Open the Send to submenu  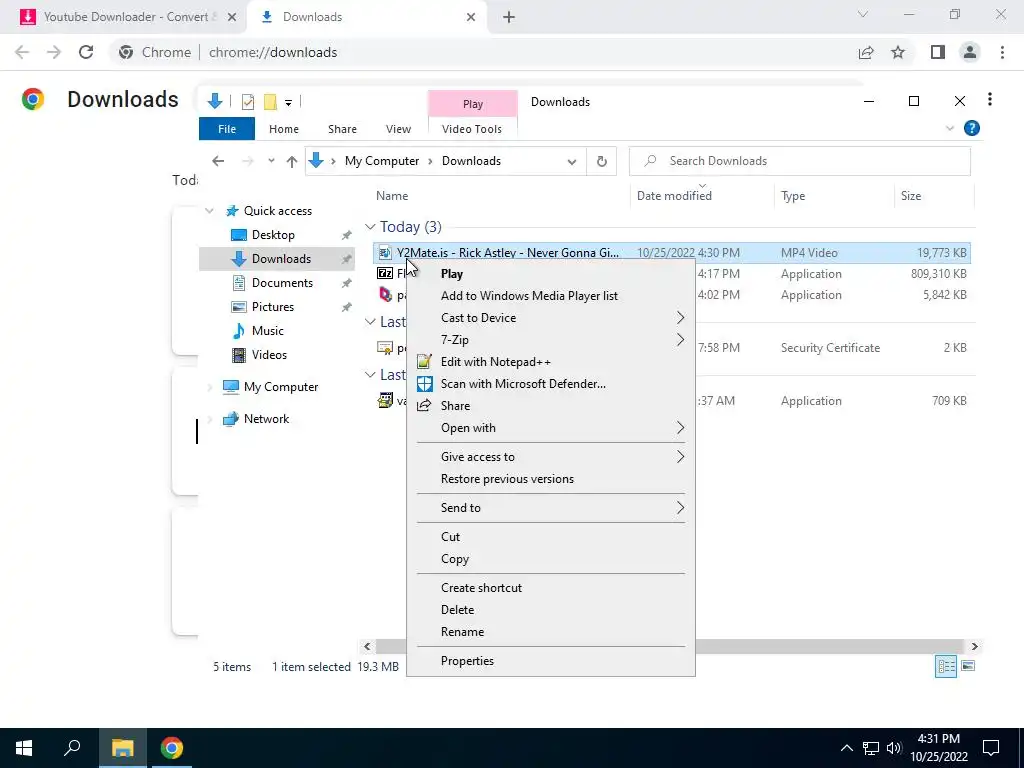[551, 507]
